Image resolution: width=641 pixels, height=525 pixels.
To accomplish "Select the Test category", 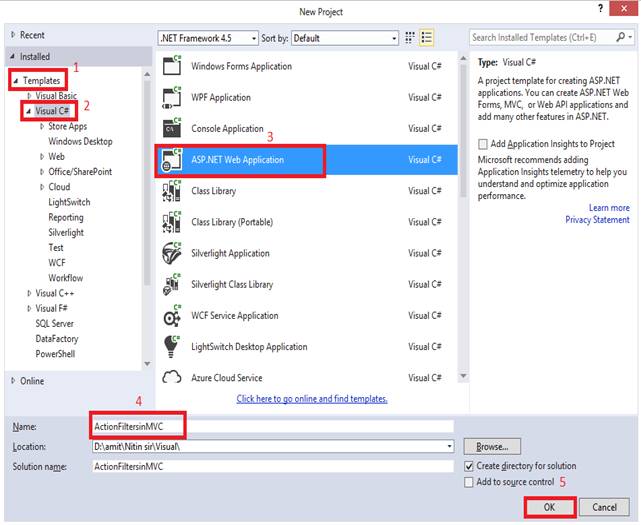I will tap(56, 247).
